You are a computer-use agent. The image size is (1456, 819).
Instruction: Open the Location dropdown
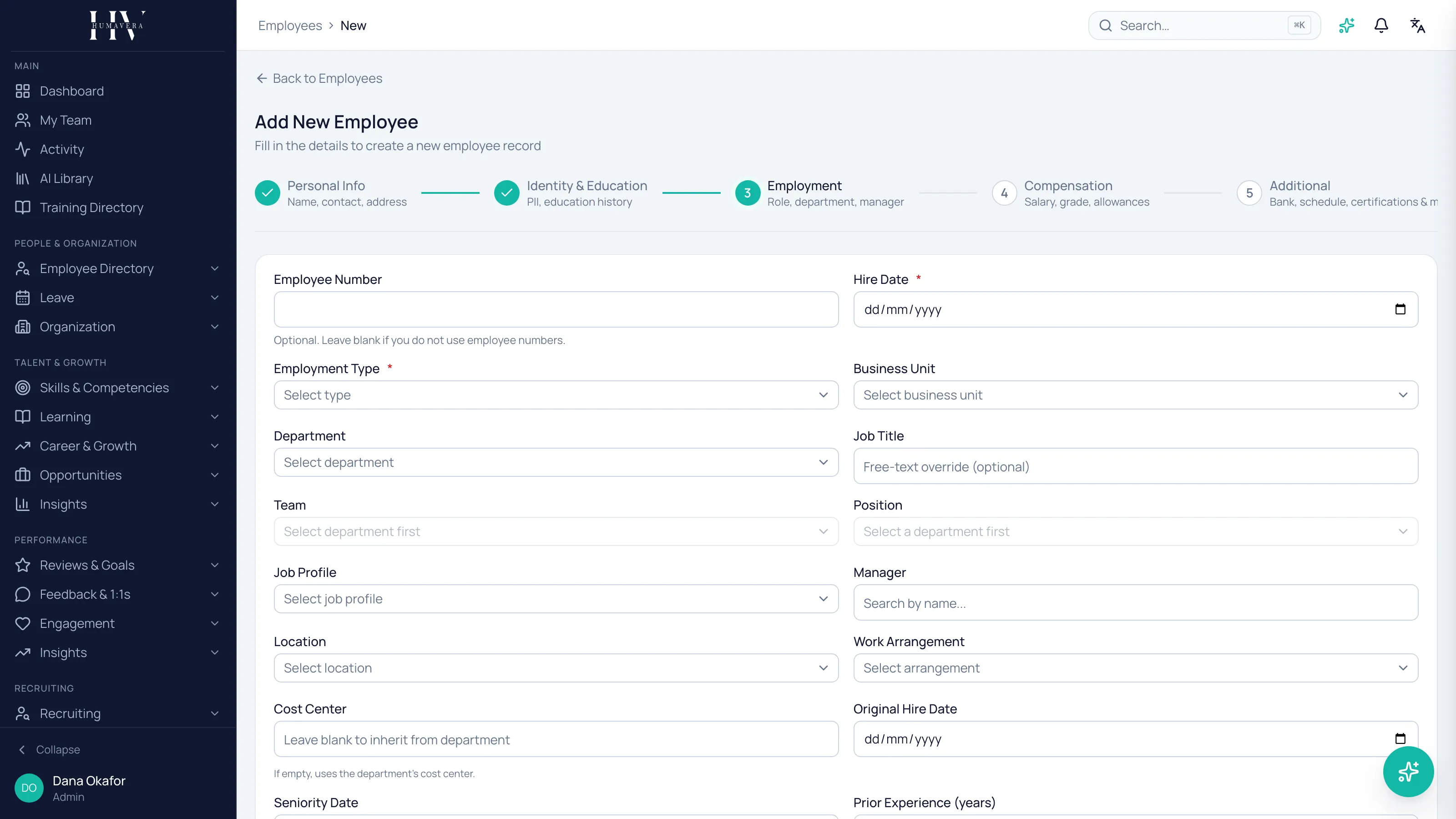pos(556,668)
